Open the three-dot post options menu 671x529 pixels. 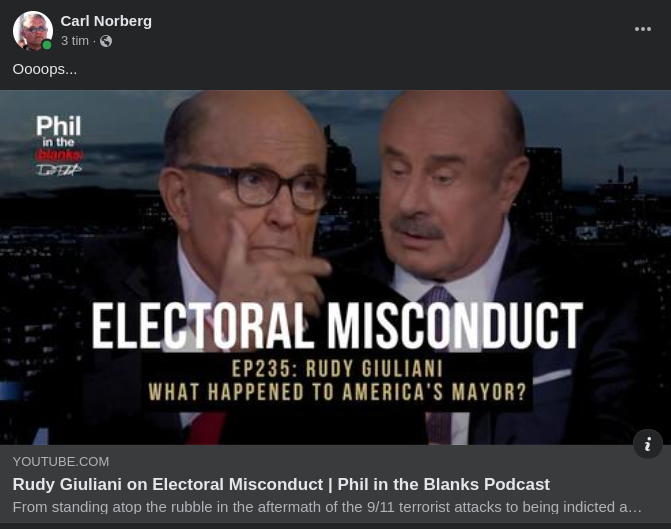[x=643, y=29]
